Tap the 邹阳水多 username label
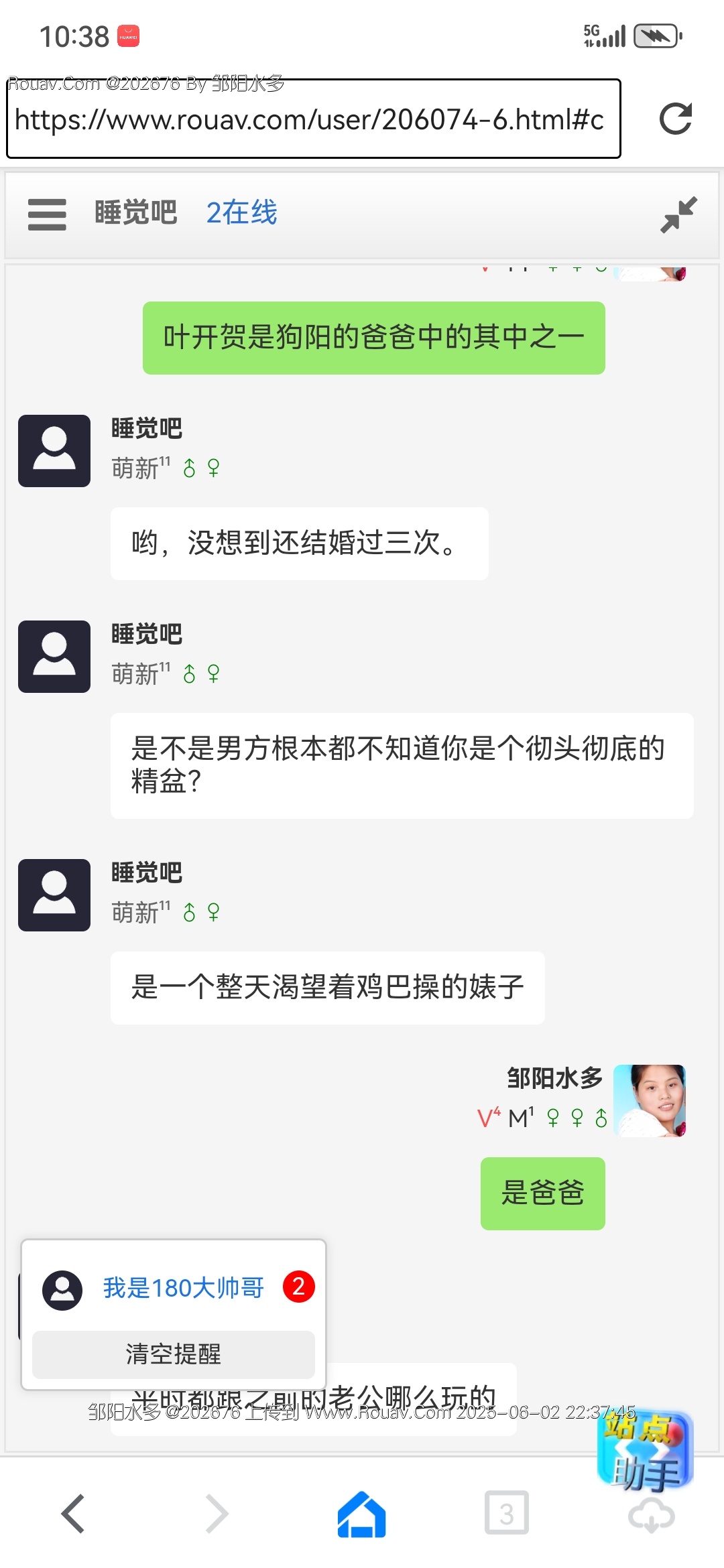 [554, 1078]
